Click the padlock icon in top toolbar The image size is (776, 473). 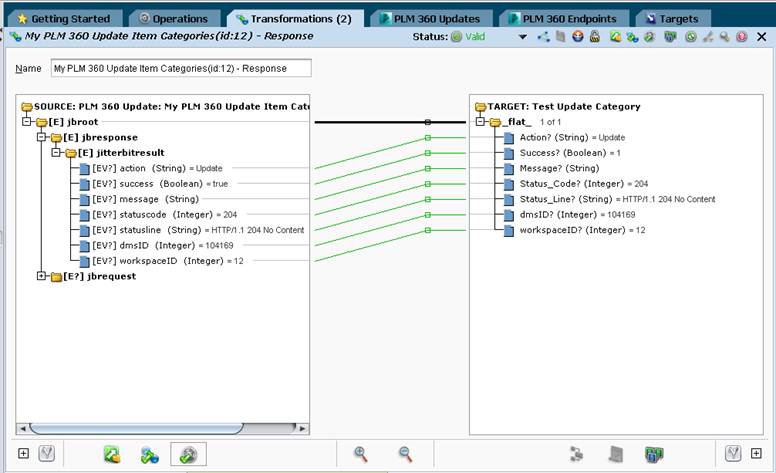[x=595, y=36]
